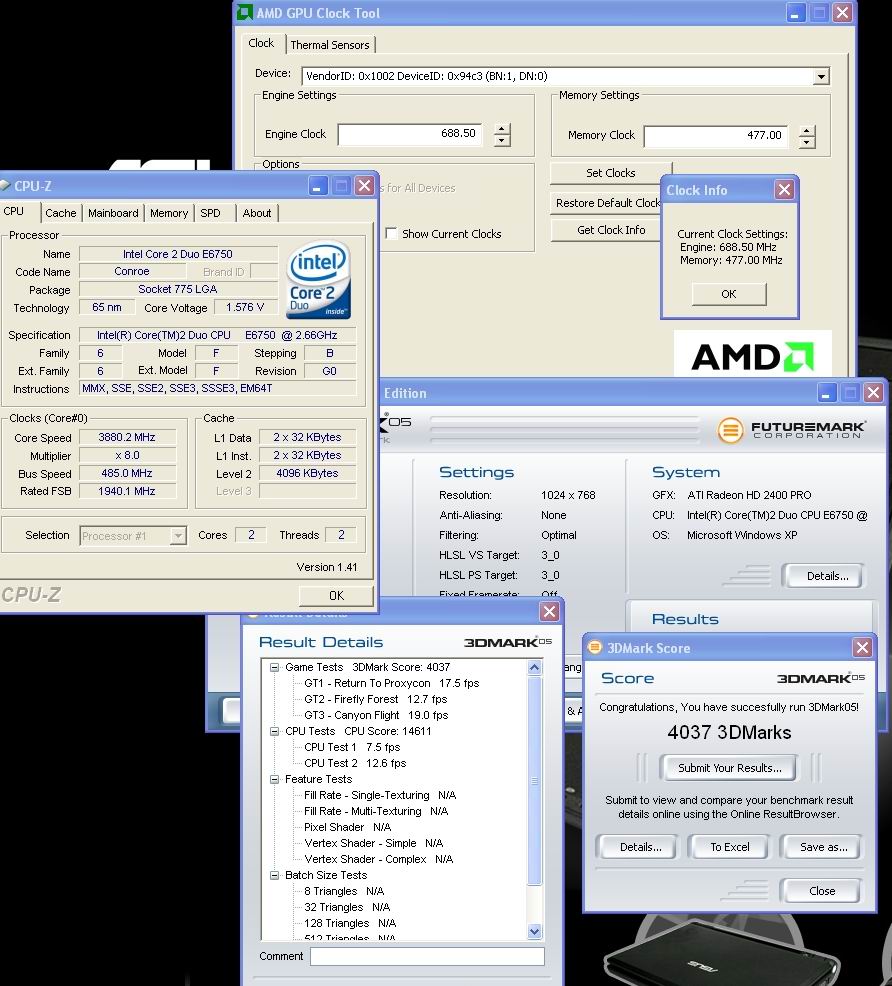Open the Device dropdown in GPU Clock Tool

click(x=821, y=76)
